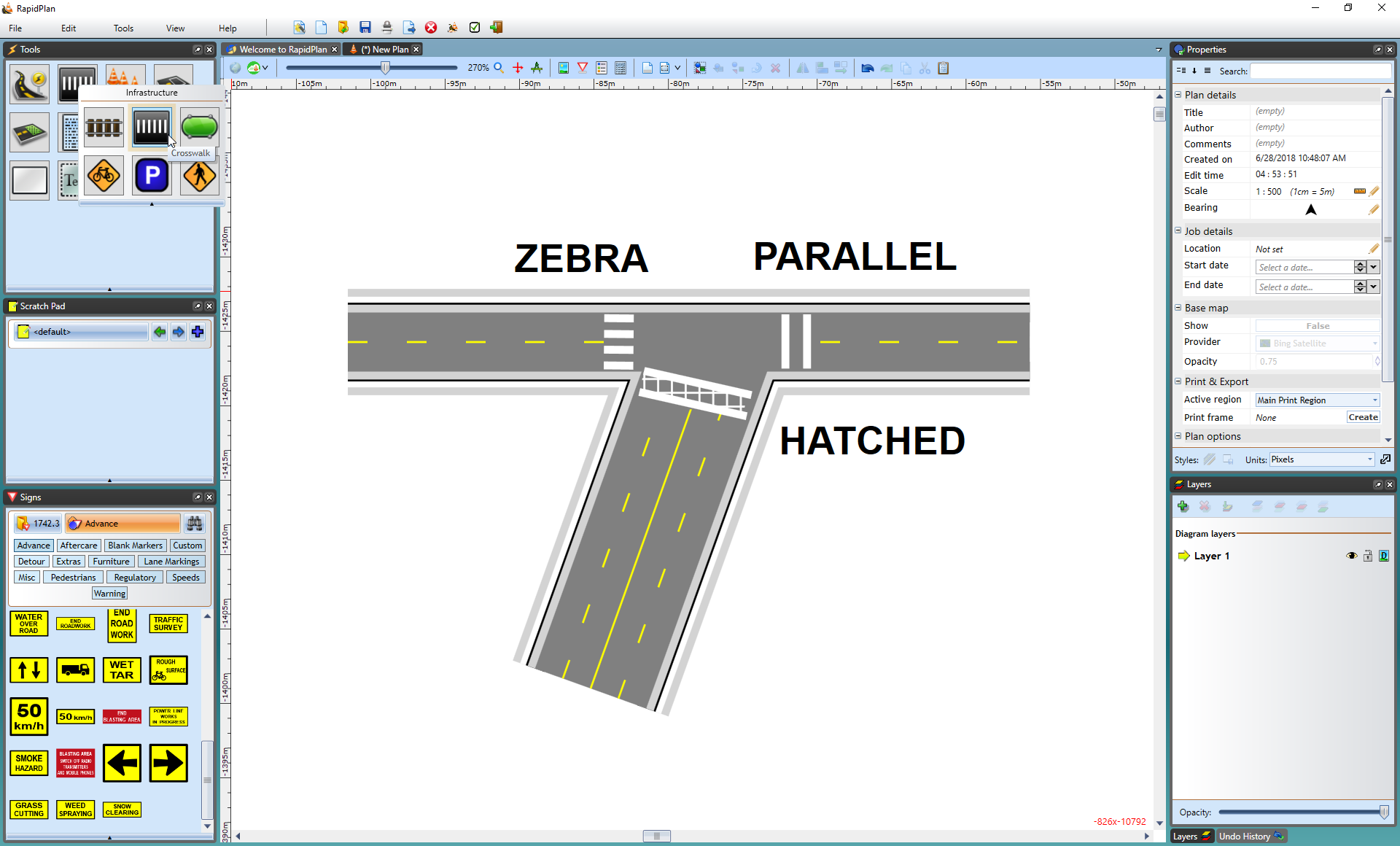Click the Exit door toolbar icon

tap(497, 28)
